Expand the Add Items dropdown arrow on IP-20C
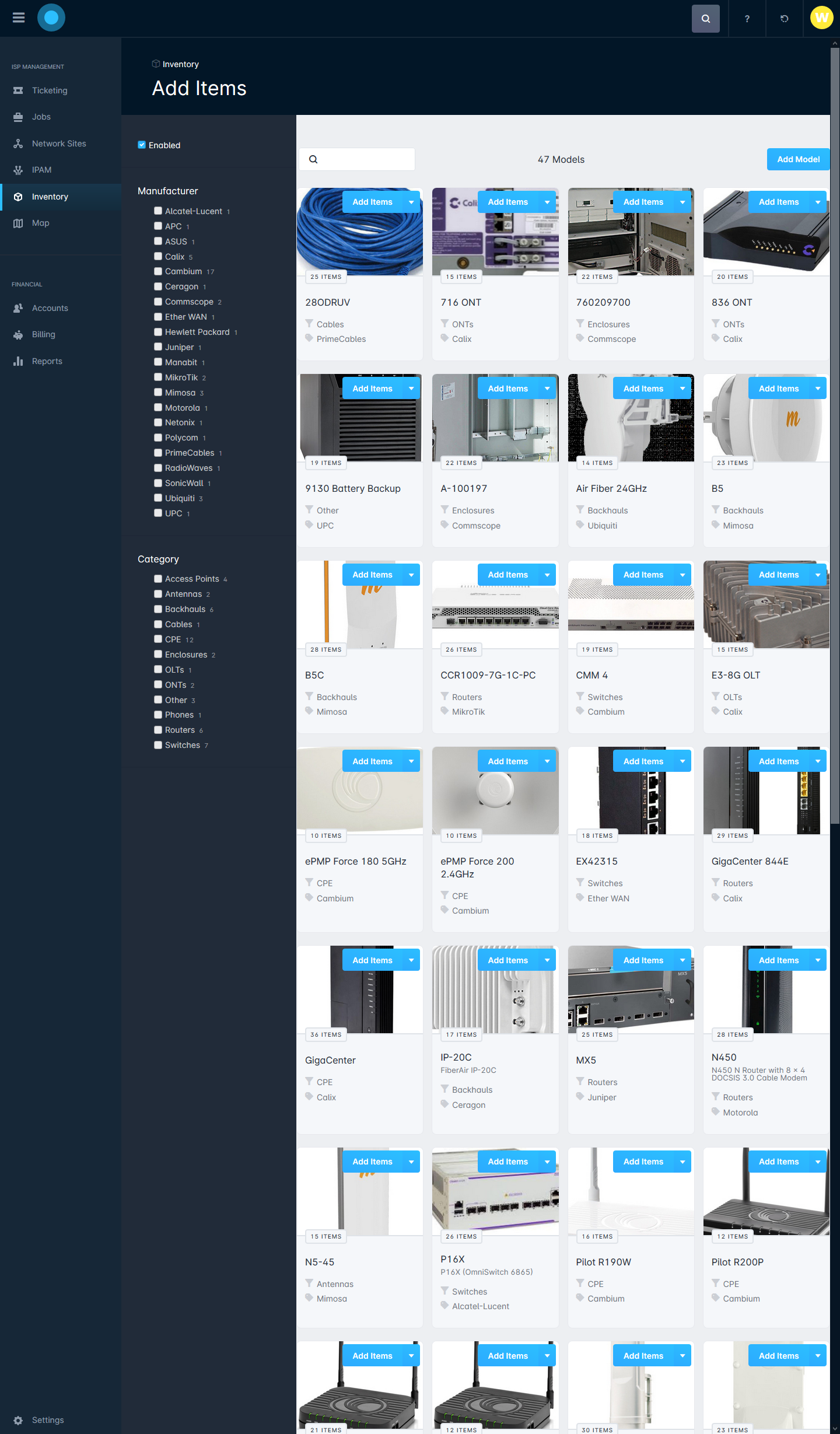The width and height of the screenshot is (840, 1434). pos(547,960)
